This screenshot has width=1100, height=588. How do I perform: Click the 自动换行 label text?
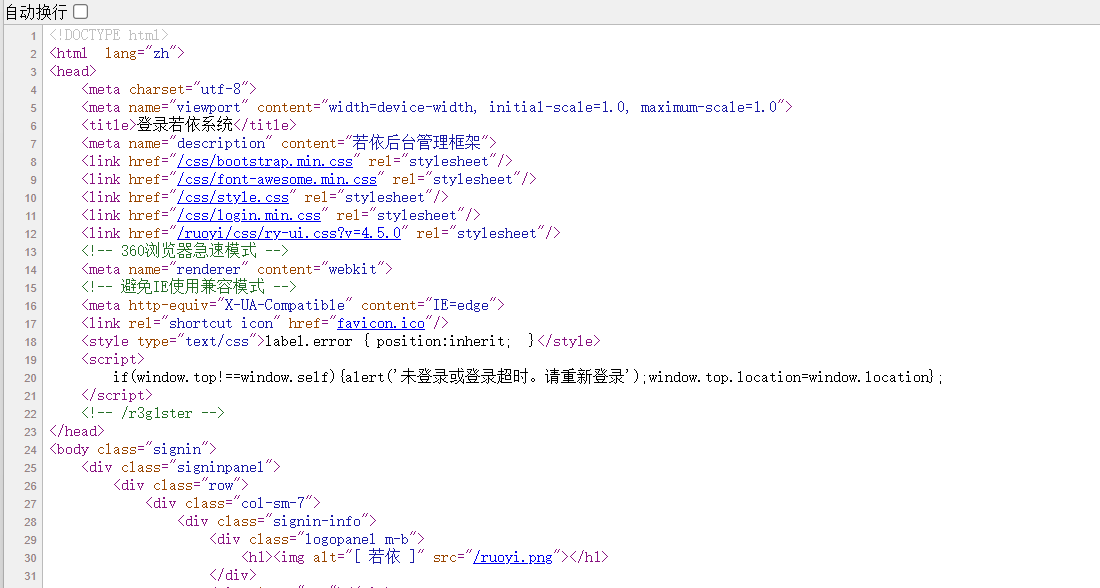(x=36, y=12)
